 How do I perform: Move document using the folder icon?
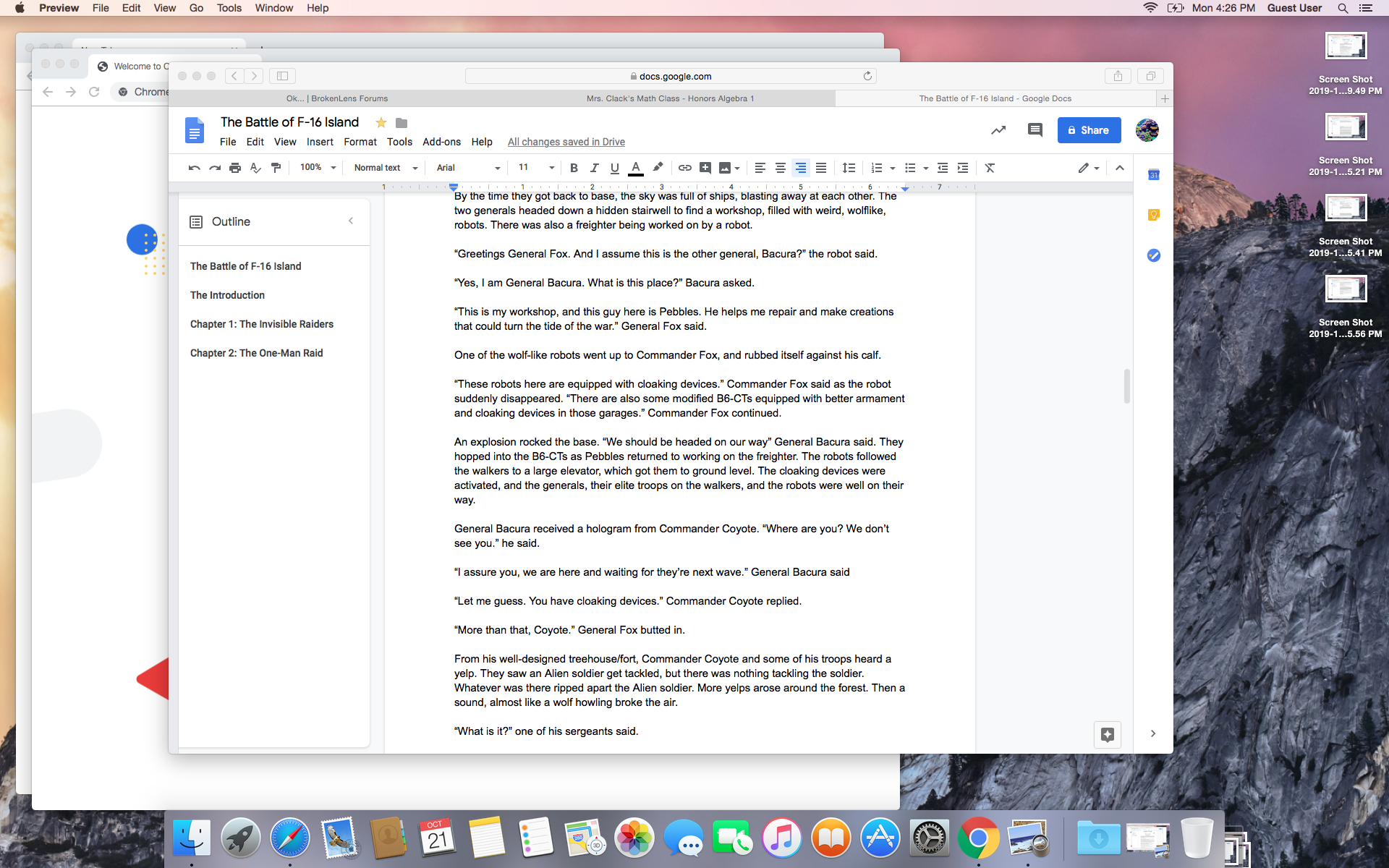(x=402, y=123)
